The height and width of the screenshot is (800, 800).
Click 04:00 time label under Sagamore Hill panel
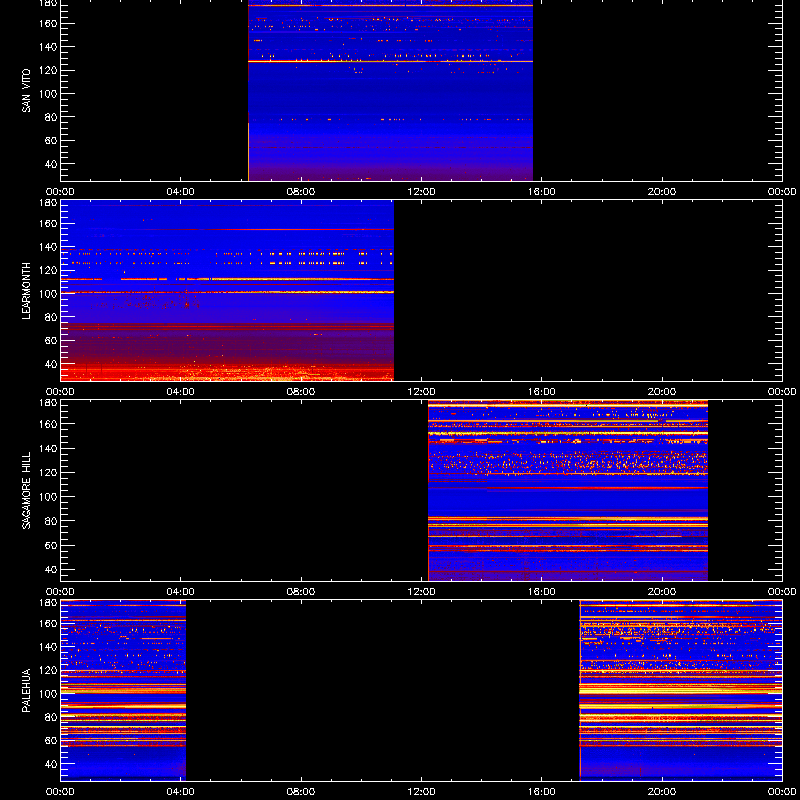[181, 592]
